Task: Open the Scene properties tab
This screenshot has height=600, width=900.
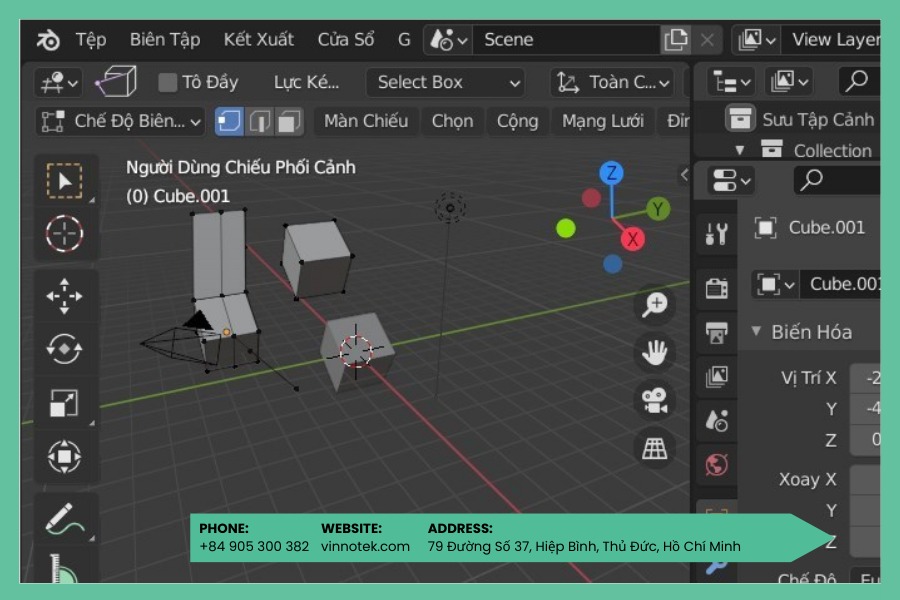Action: pyautogui.click(x=716, y=421)
